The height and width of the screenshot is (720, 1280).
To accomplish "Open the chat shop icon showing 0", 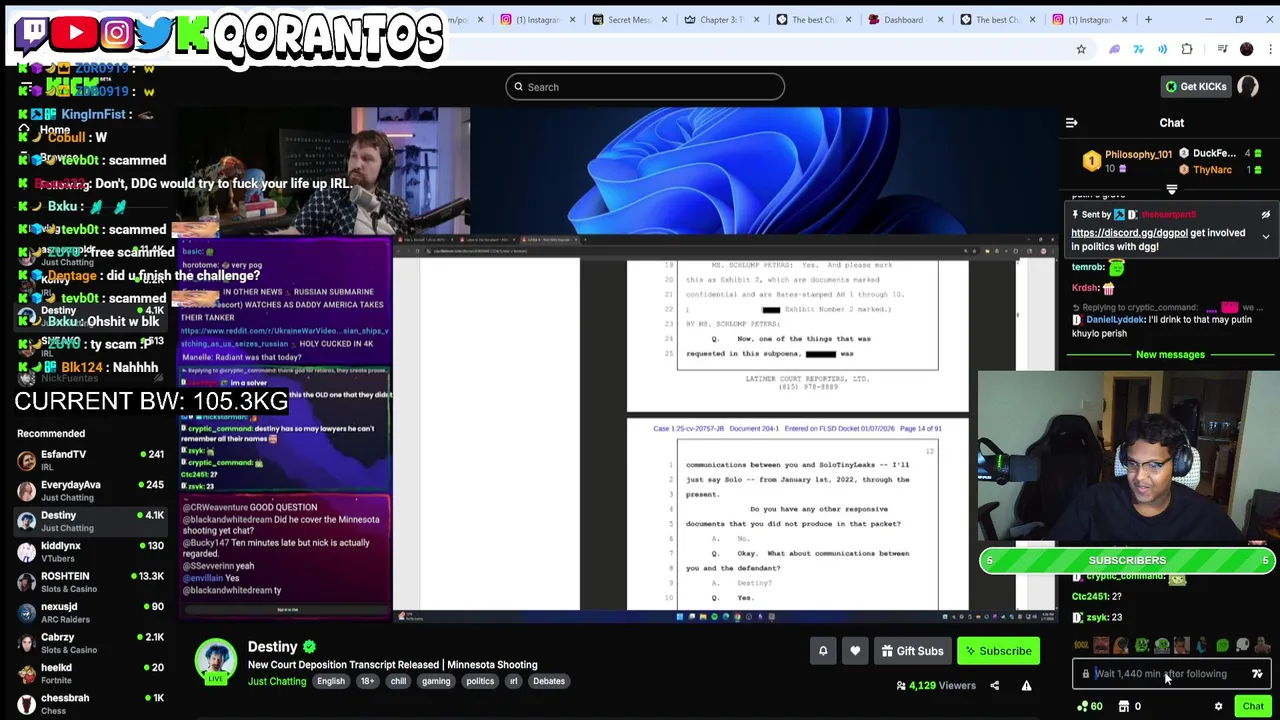I will [x=1129, y=706].
